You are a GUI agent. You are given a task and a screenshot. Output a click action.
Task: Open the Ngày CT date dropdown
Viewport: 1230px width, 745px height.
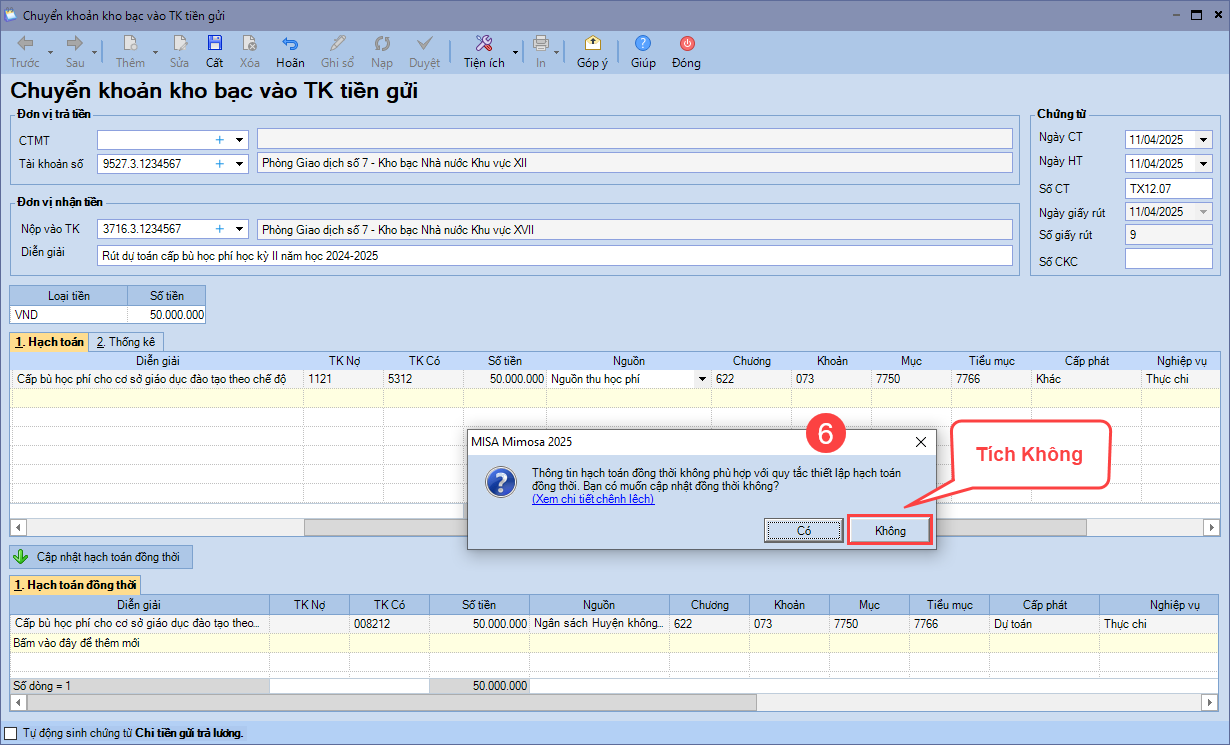coord(1203,140)
